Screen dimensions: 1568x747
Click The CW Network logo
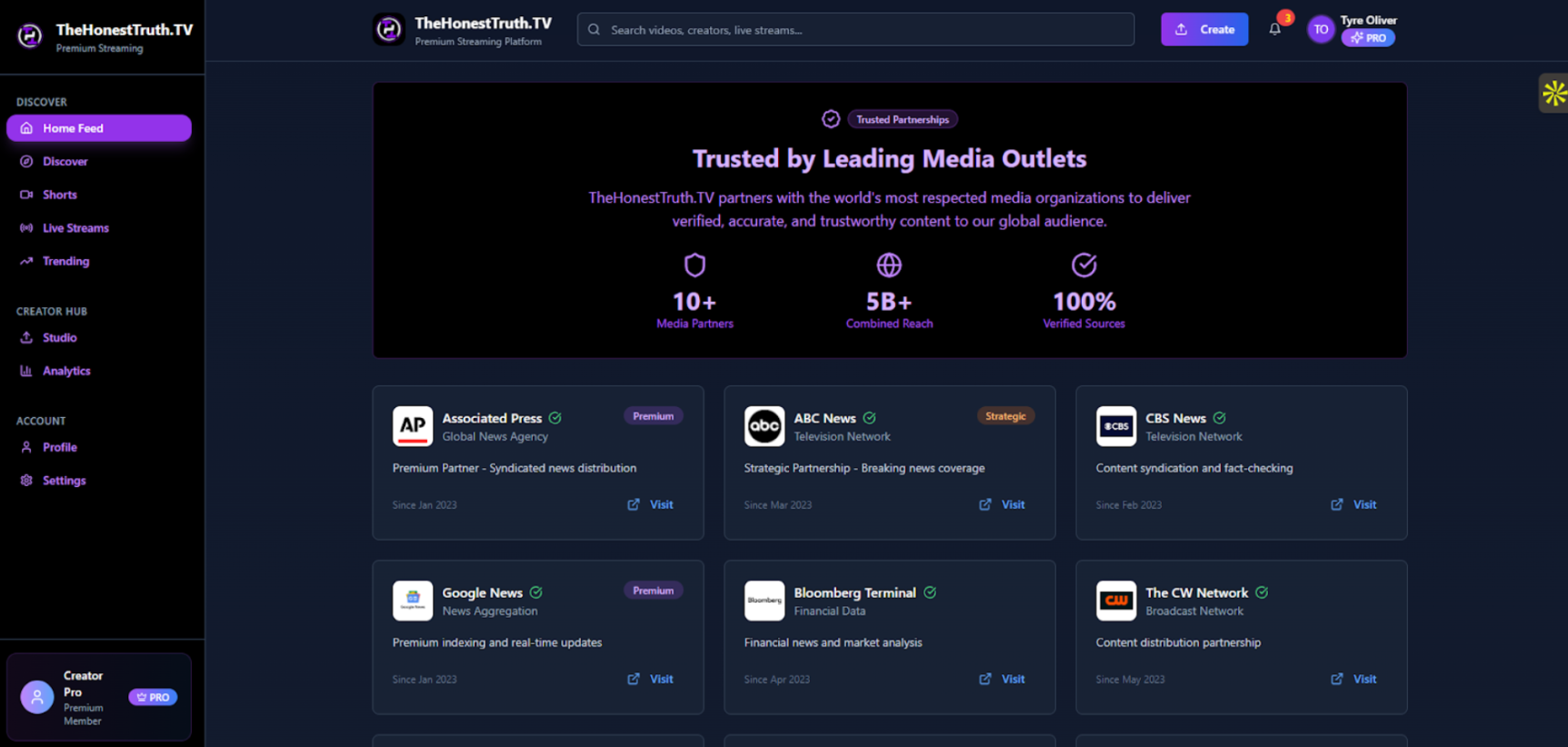1116,601
